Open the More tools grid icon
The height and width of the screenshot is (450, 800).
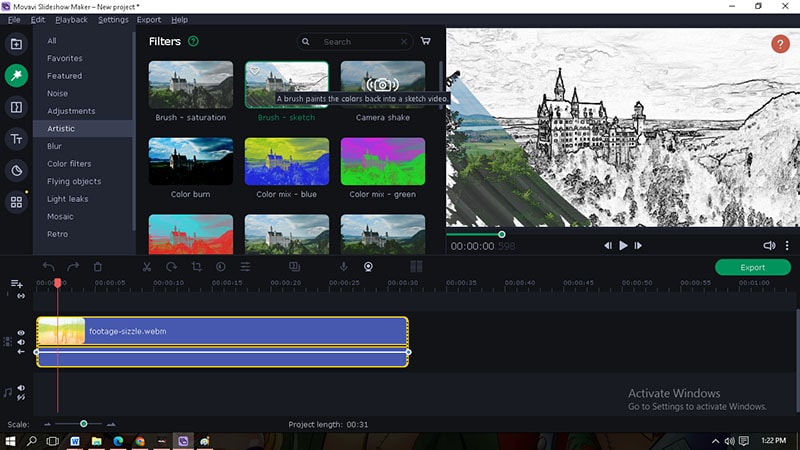(x=16, y=203)
